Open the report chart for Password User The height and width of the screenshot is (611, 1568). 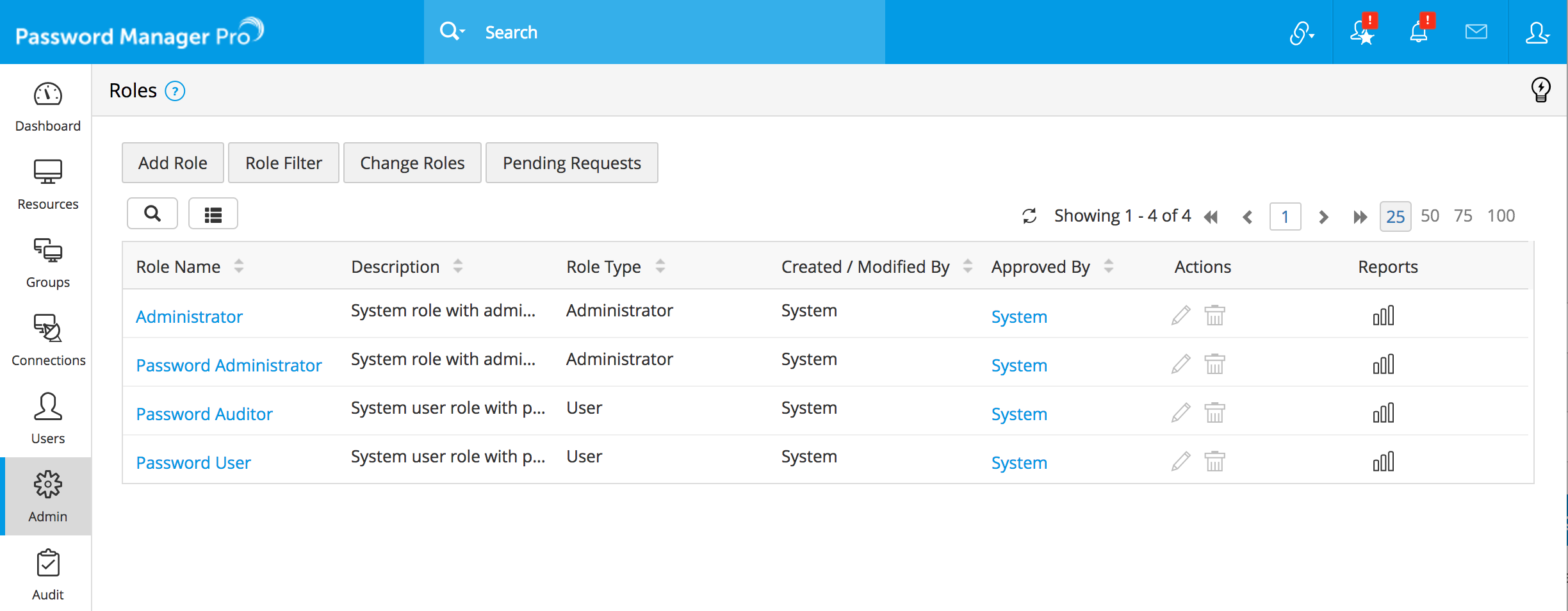tap(1383, 462)
